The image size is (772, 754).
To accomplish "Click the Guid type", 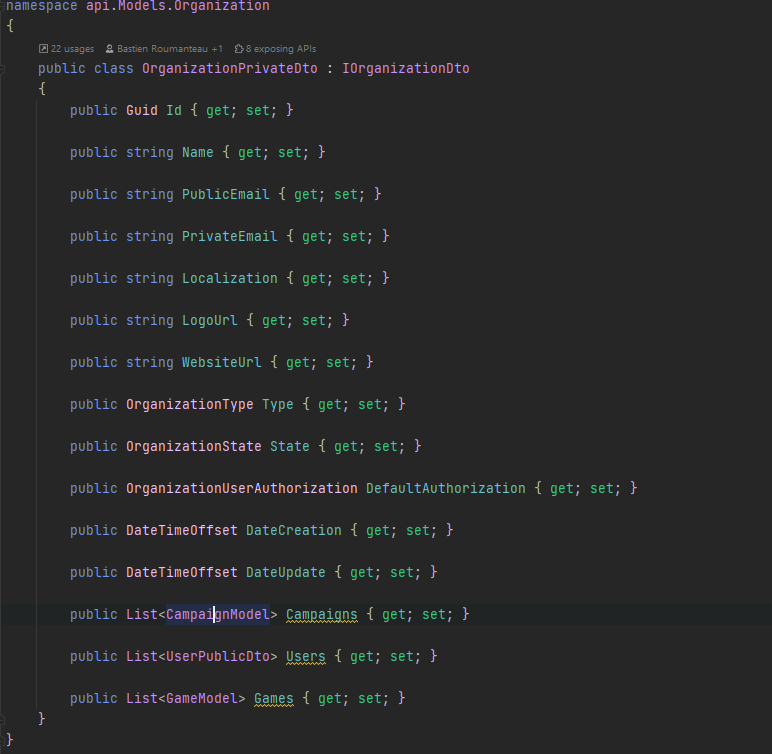I will [x=142, y=110].
